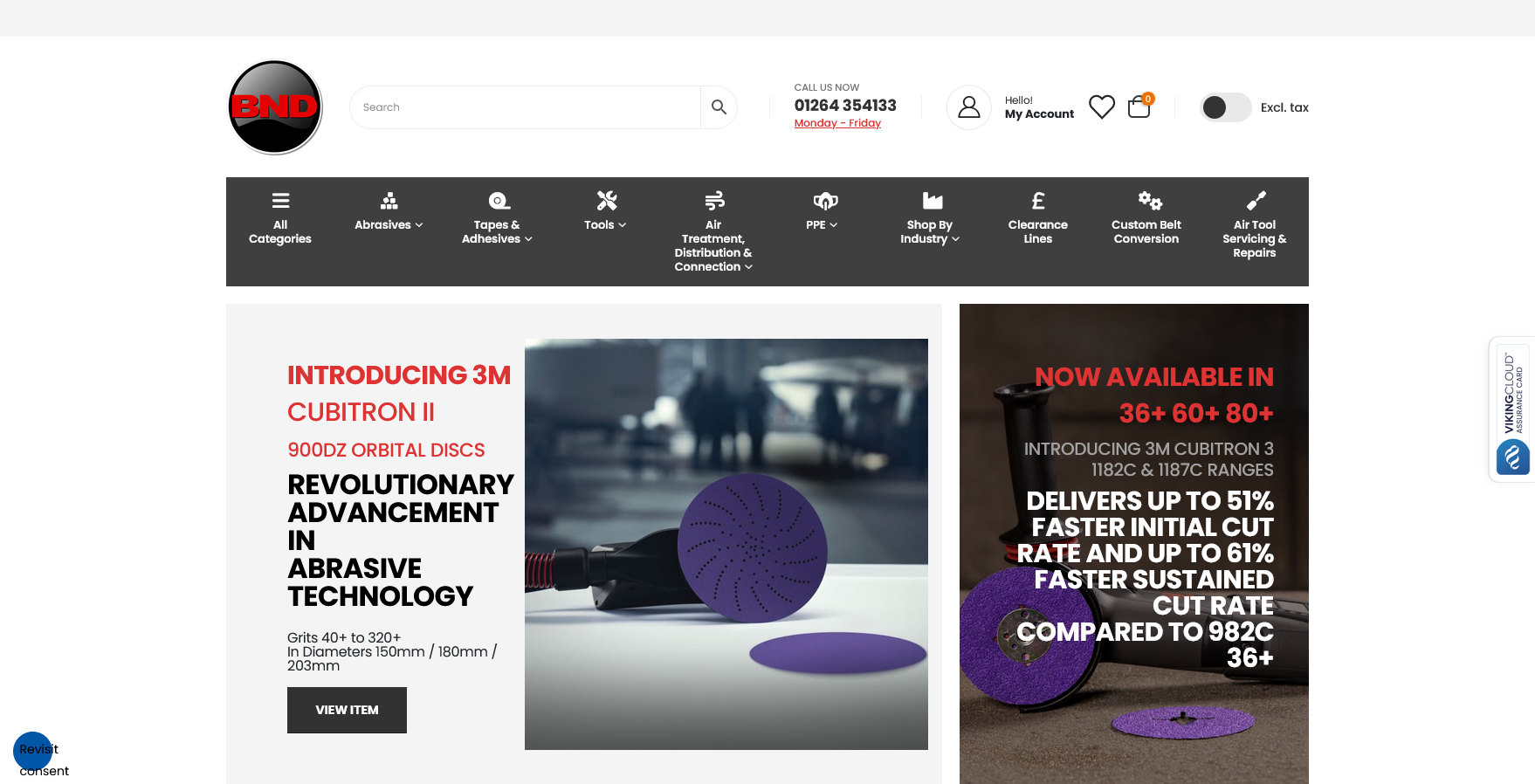Image resolution: width=1535 pixels, height=784 pixels.
Task: Click the user account avatar icon
Action: (968, 107)
